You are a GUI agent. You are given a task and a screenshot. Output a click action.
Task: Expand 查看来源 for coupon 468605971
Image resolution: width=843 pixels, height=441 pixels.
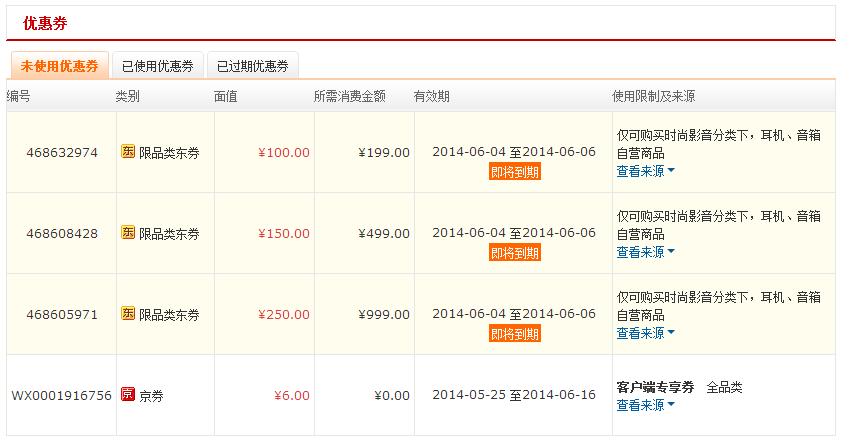click(645, 333)
